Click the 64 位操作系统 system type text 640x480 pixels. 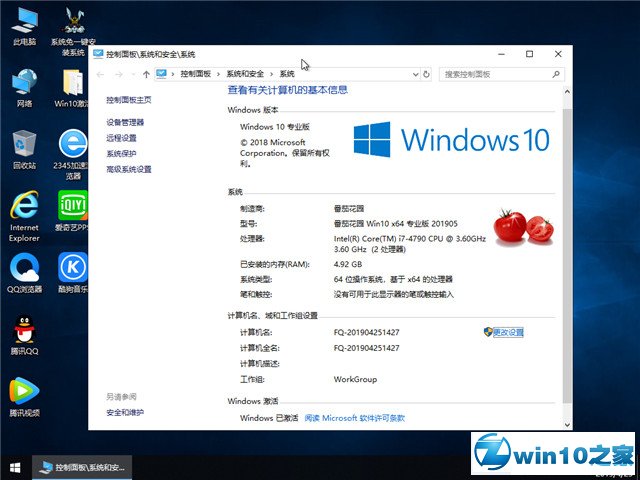click(x=393, y=280)
